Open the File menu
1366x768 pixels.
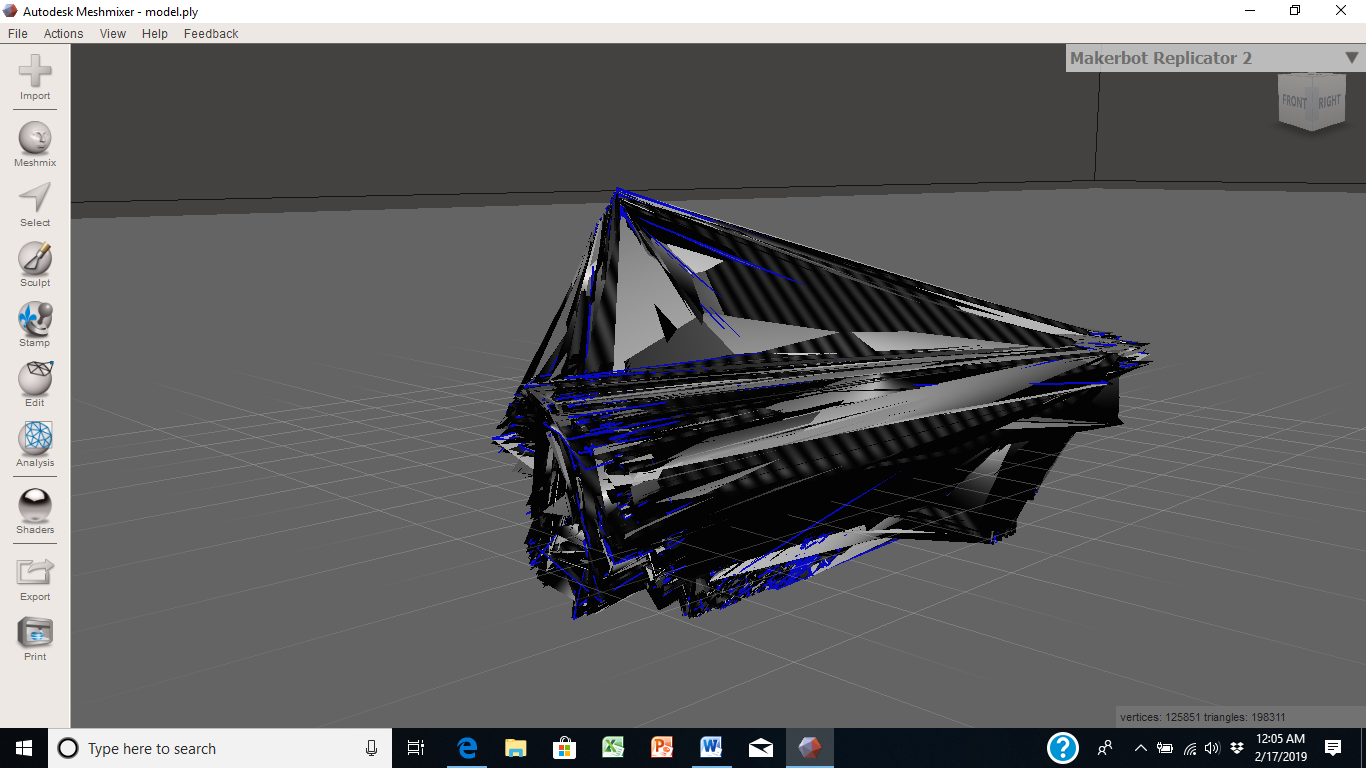[17, 33]
